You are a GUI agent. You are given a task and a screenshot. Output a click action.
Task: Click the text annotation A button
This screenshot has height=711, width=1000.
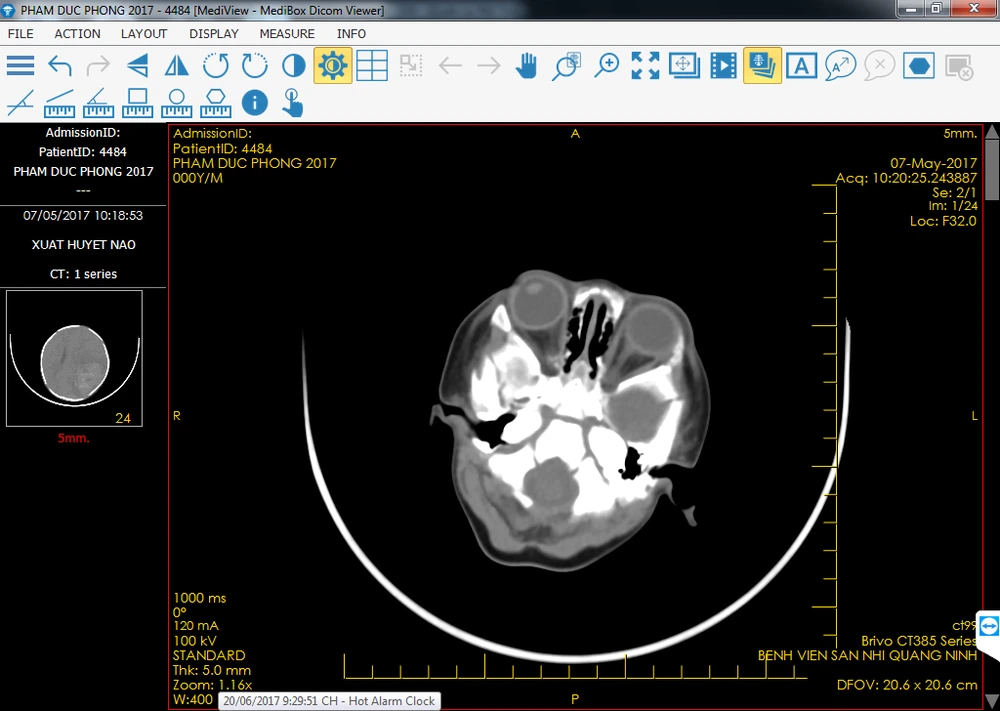coord(801,66)
